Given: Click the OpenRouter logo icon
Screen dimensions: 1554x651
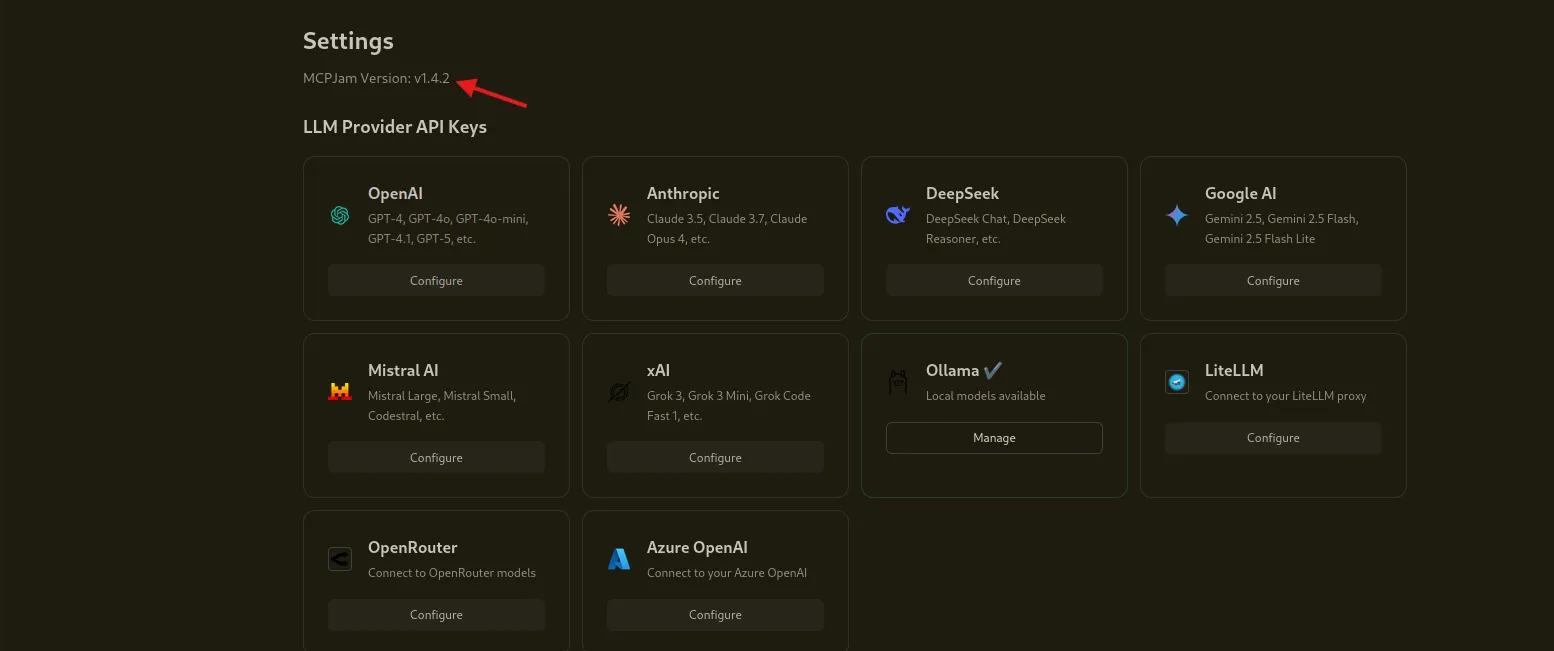Looking at the screenshot, I should click(x=340, y=559).
